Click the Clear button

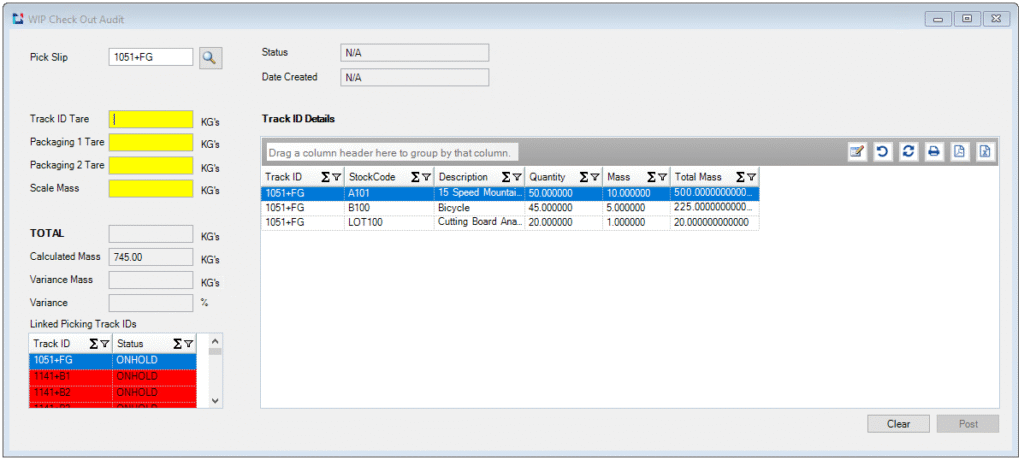click(898, 424)
